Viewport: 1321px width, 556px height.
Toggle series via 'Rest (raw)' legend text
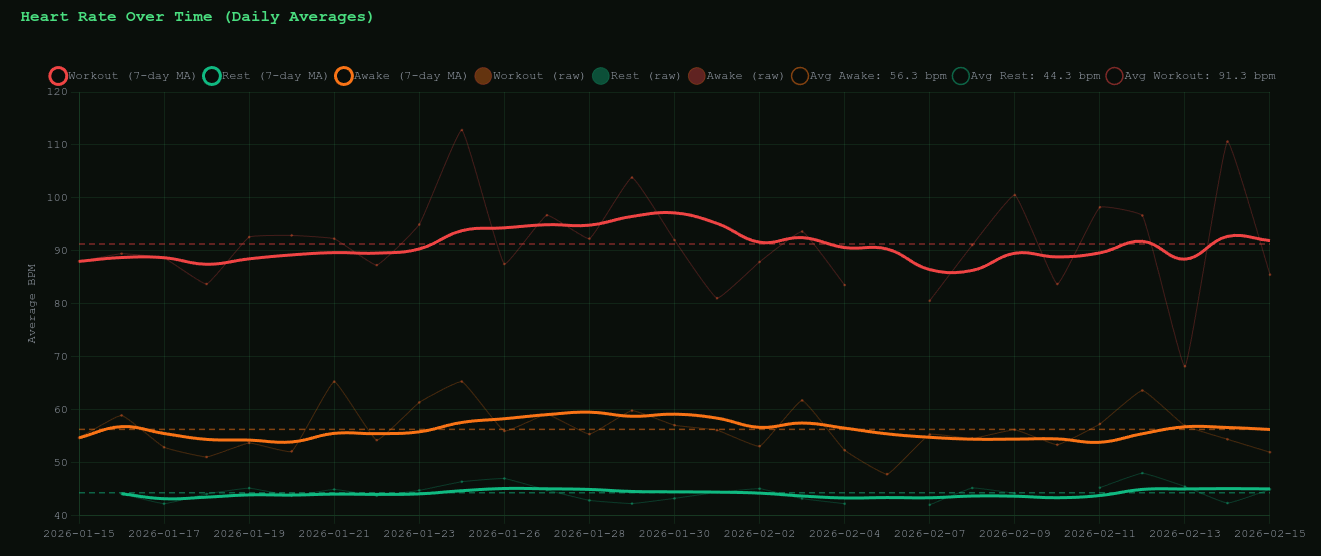(x=646, y=76)
